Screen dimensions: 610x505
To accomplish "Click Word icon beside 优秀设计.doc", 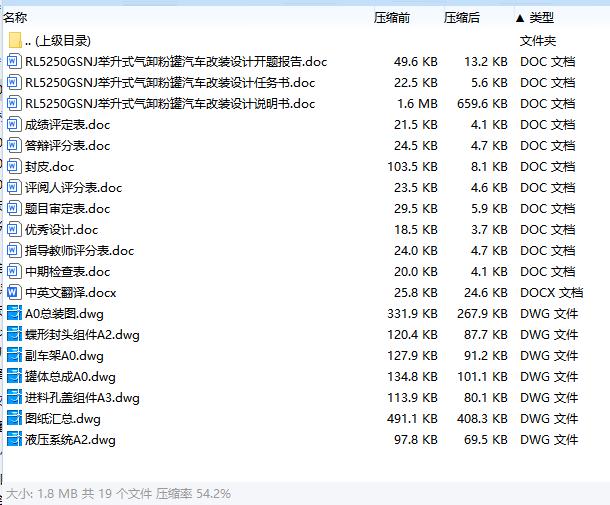I will 13,230.
